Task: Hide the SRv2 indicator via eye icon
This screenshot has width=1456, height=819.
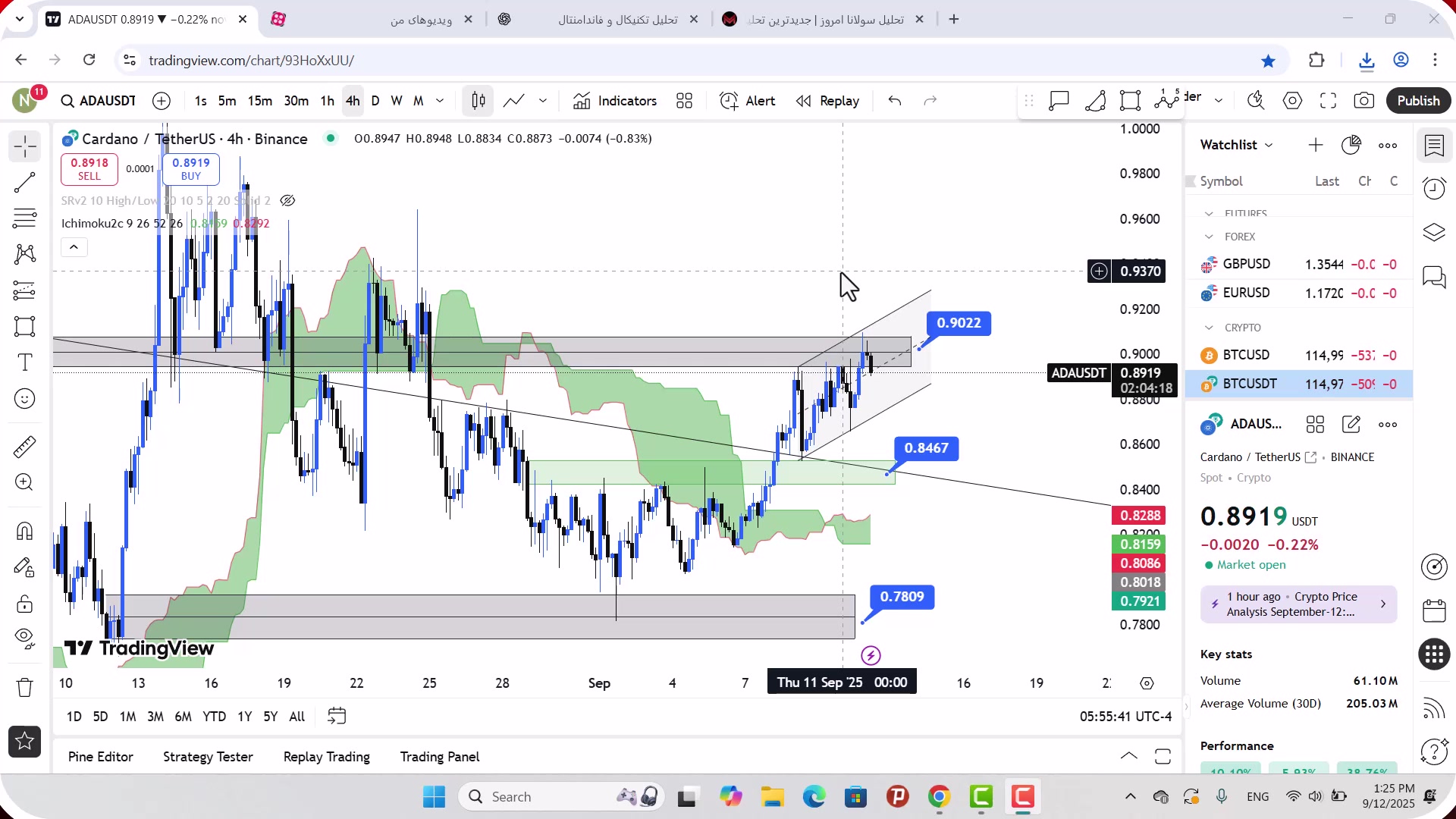Action: [287, 201]
